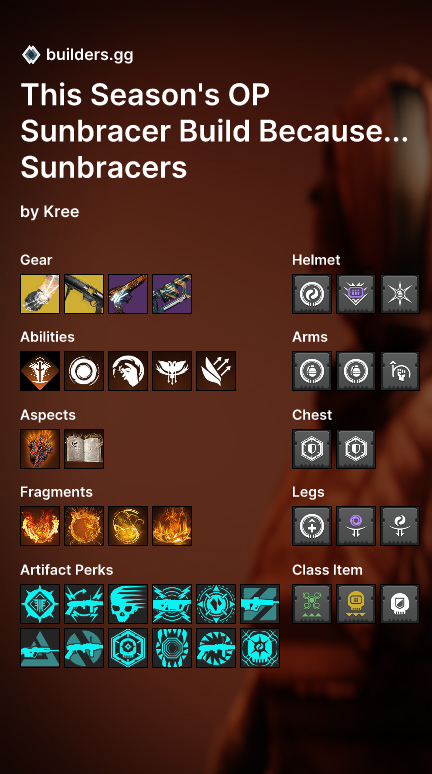Click the open book aspect icon

point(84,449)
